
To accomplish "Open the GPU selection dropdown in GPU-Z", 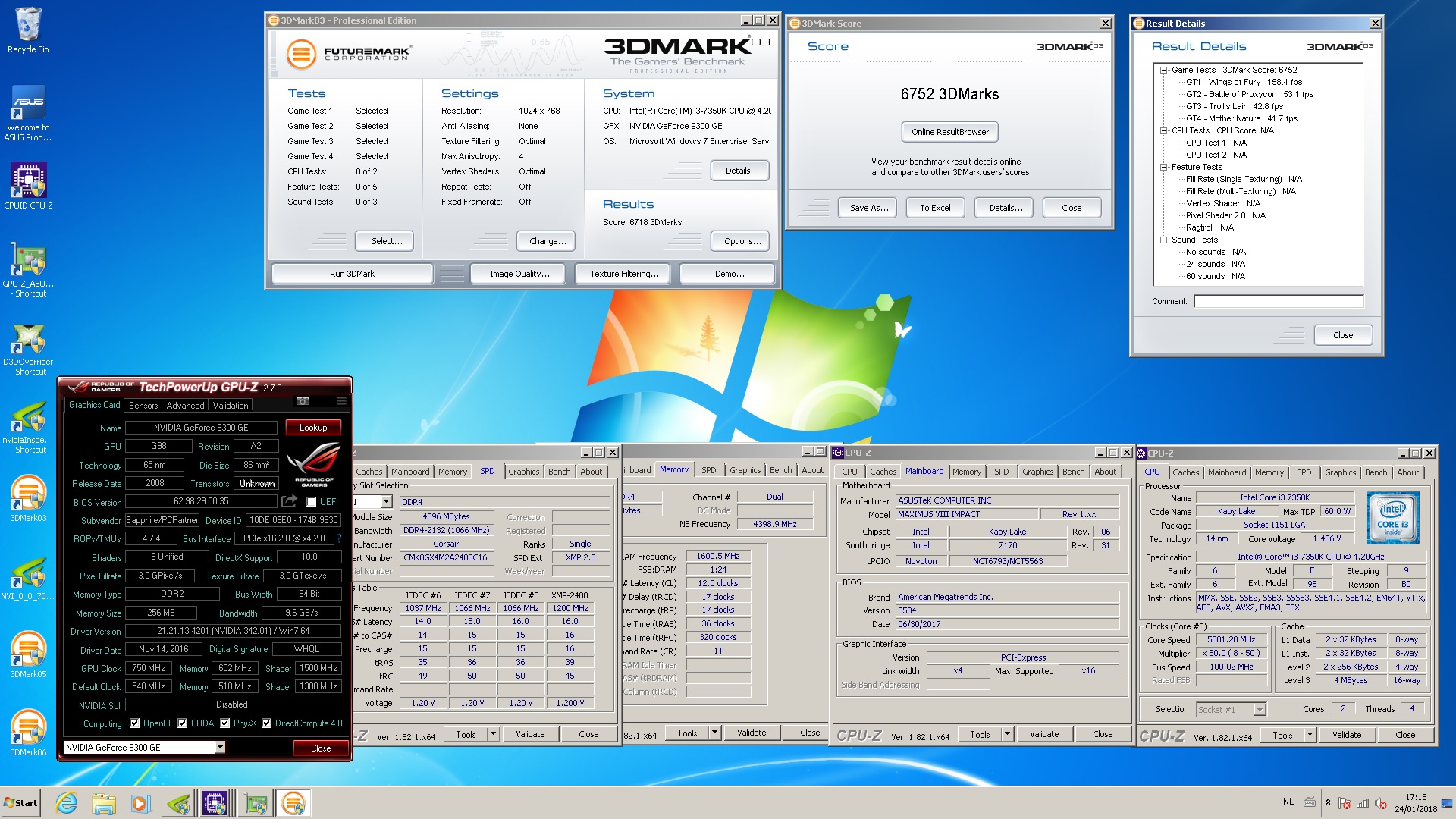I will pos(220,747).
